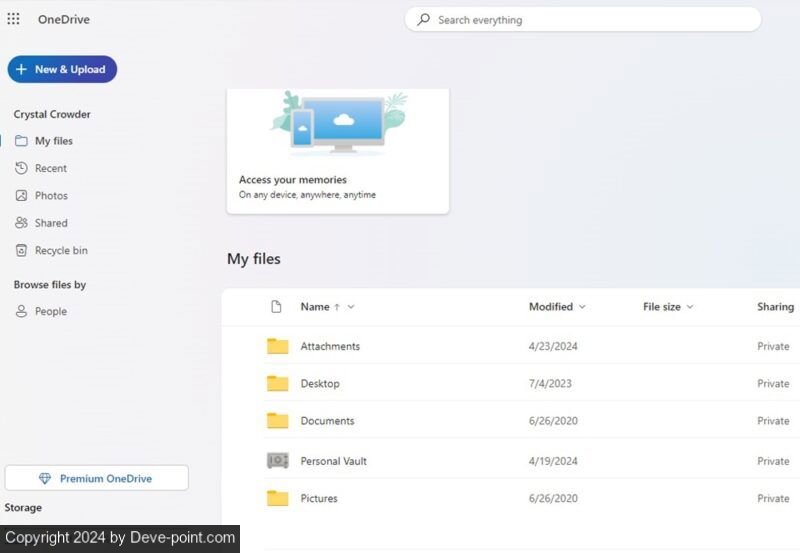Click the file type column icon
Image resolution: width=800 pixels, height=553 pixels.
pos(277,307)
